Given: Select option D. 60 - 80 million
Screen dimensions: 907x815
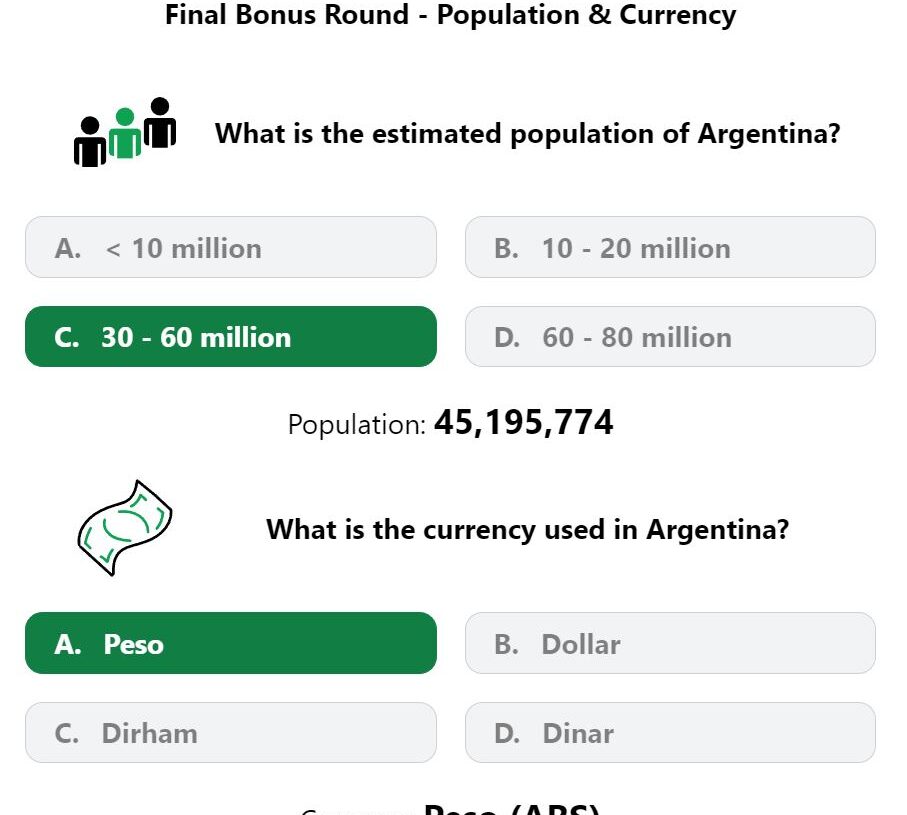Looking at the screenshot, I should click(x=670, y=337).
